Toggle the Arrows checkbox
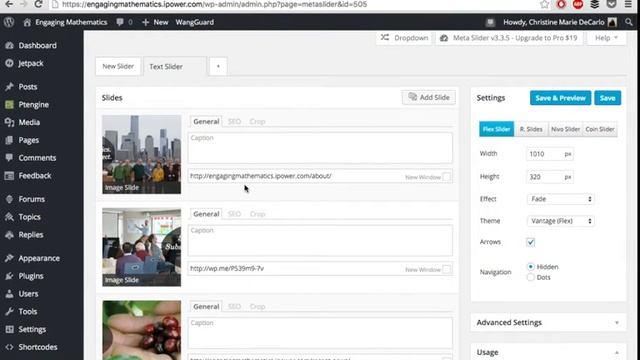The image size is (640, 360). 531,242
